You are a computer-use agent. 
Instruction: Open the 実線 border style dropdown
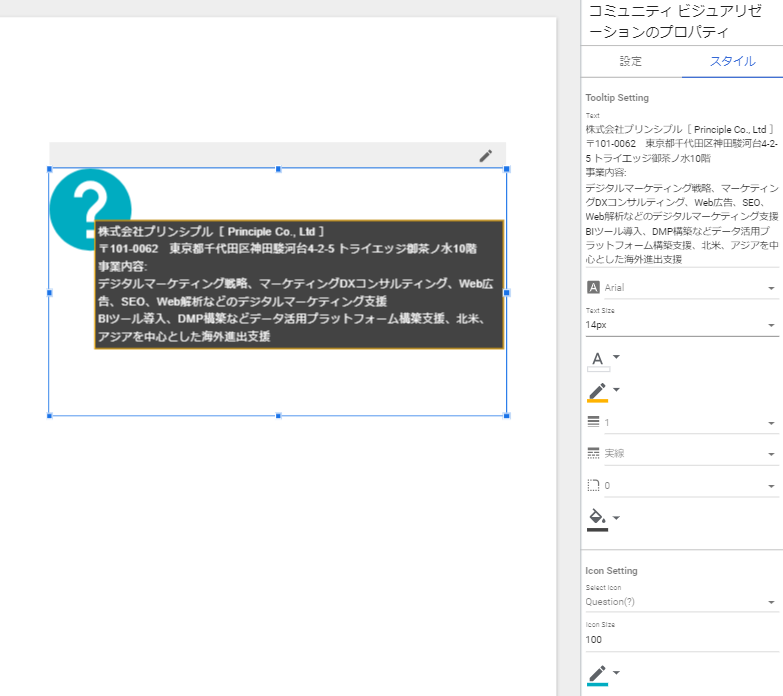pos(690,454)
